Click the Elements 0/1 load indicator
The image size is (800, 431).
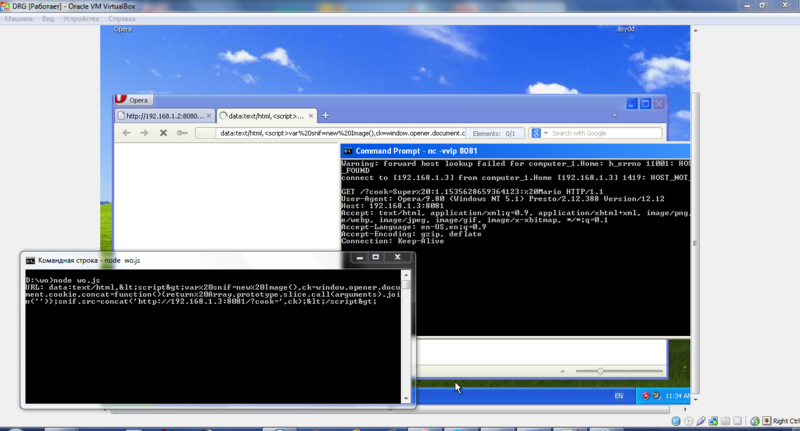[x=494, y=133]
